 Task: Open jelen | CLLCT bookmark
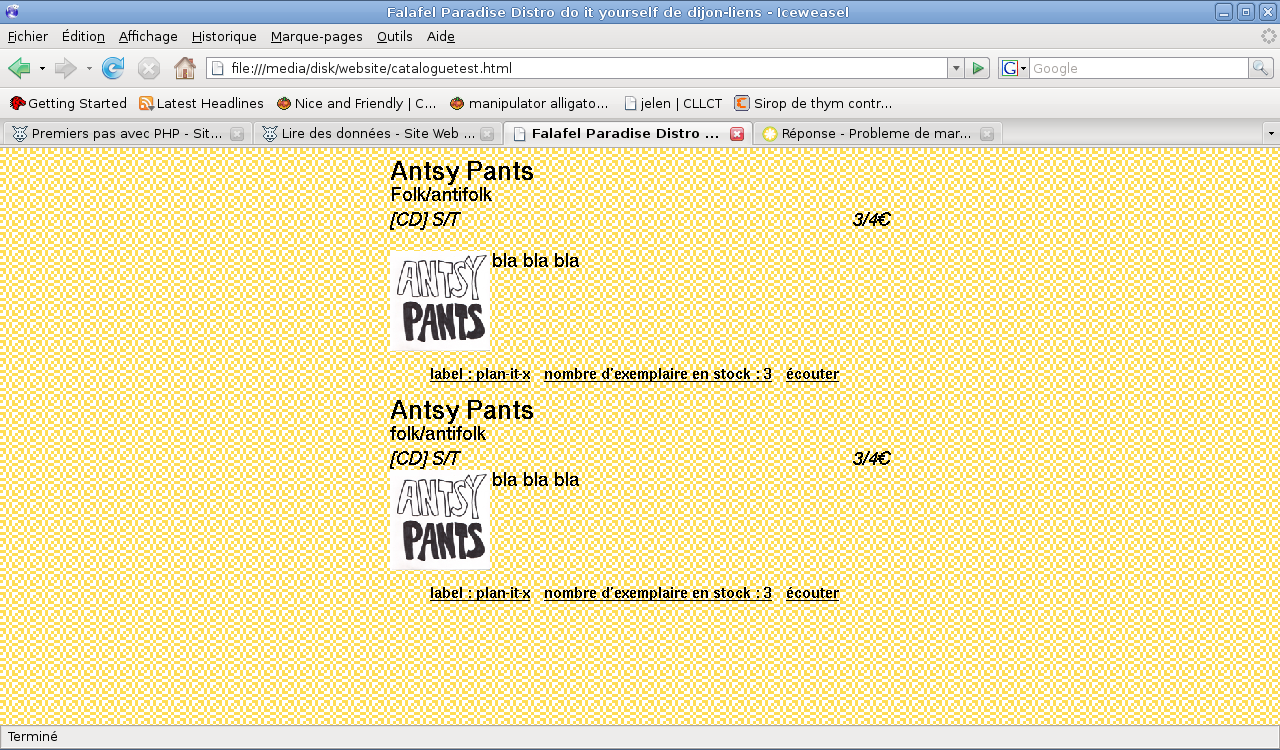coord(672,103)
